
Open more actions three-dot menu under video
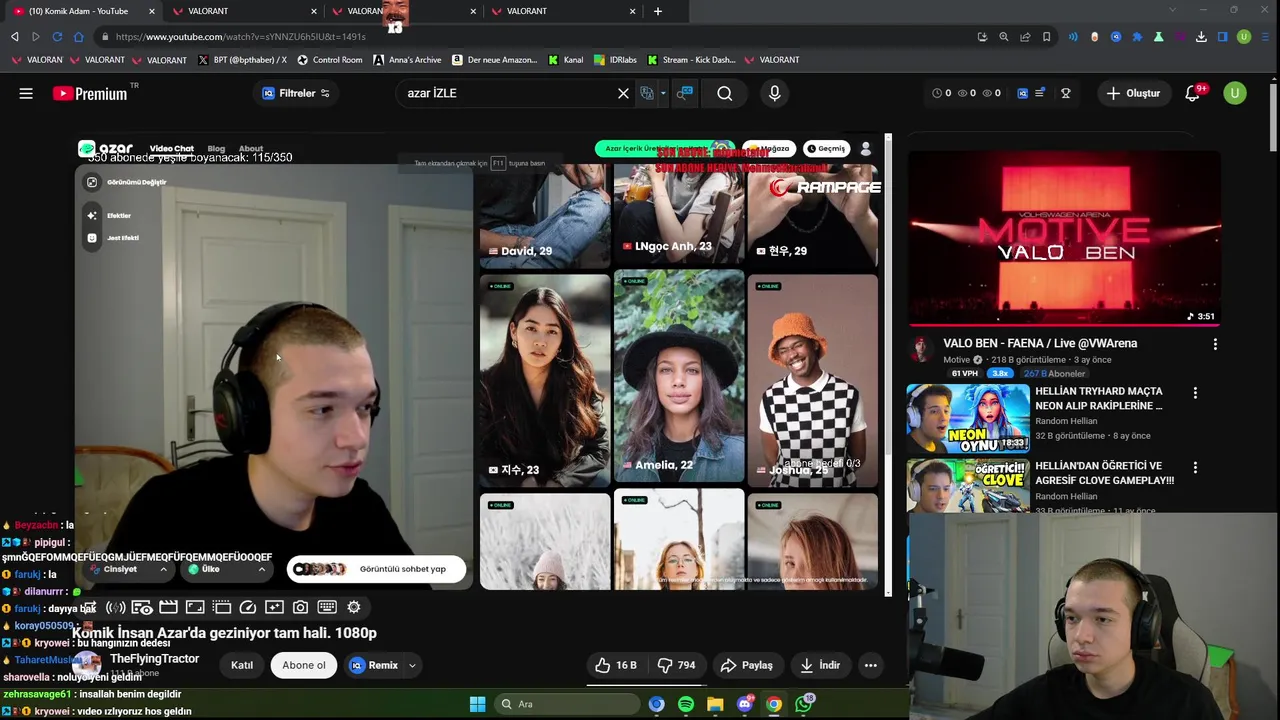(x=871, y=665)
